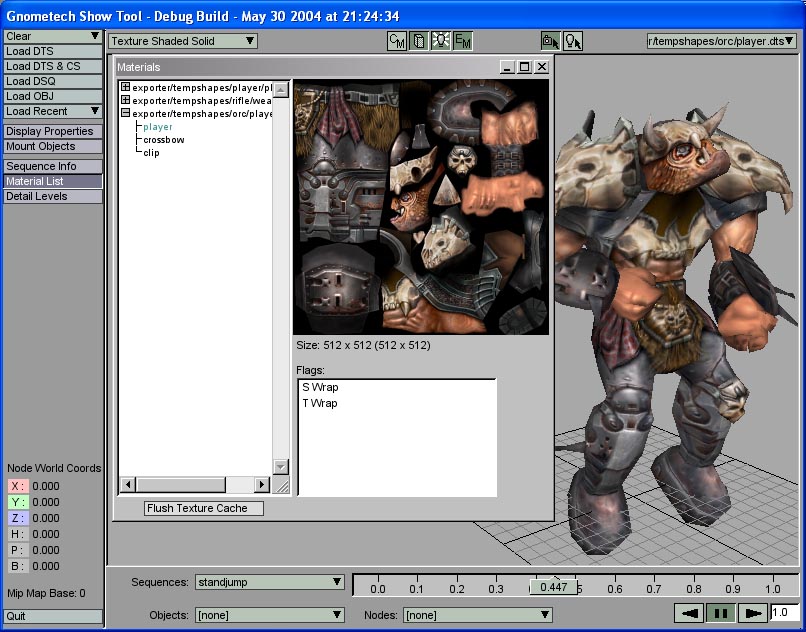Play the animation backward
The image size is (806, 632).
click(x=689, y=613)
